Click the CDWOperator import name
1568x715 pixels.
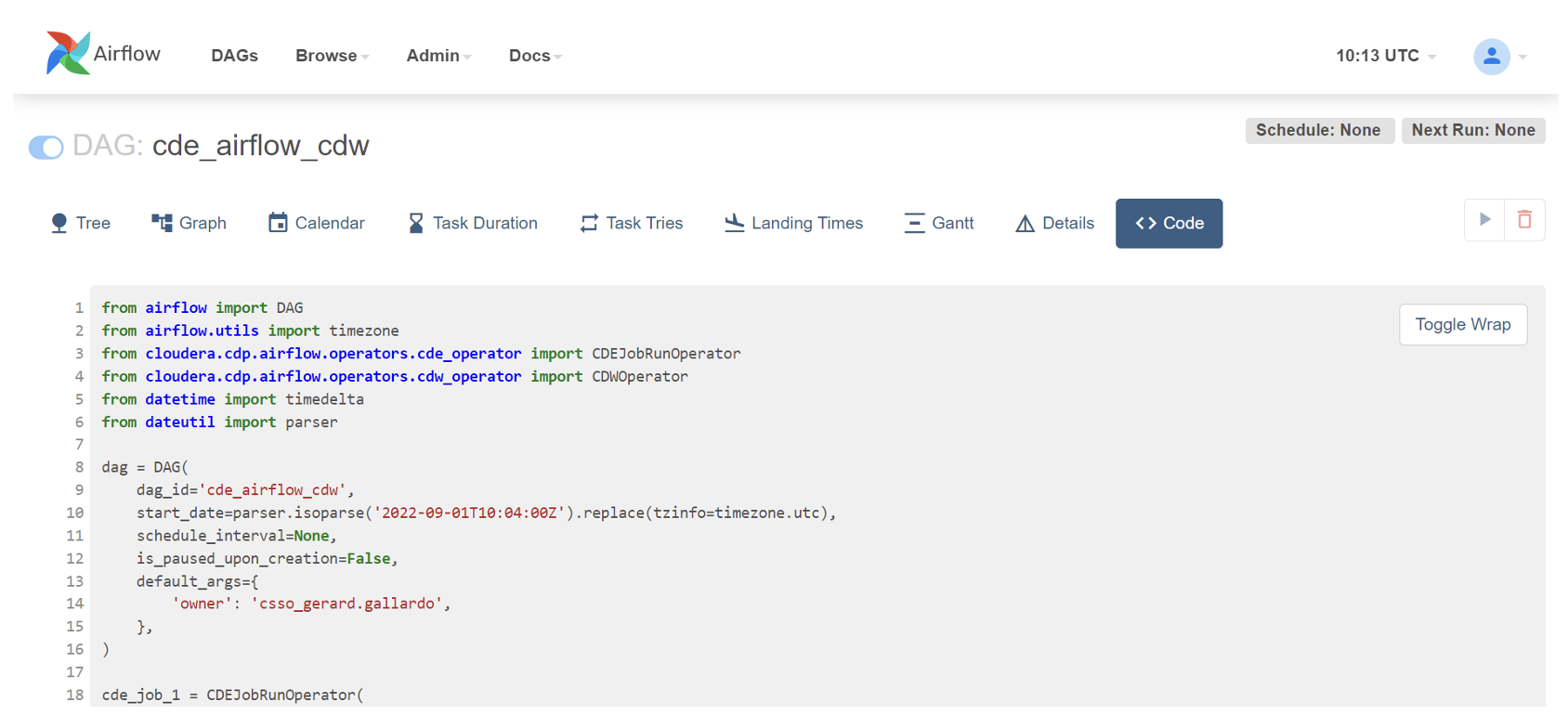click(640, 376)
